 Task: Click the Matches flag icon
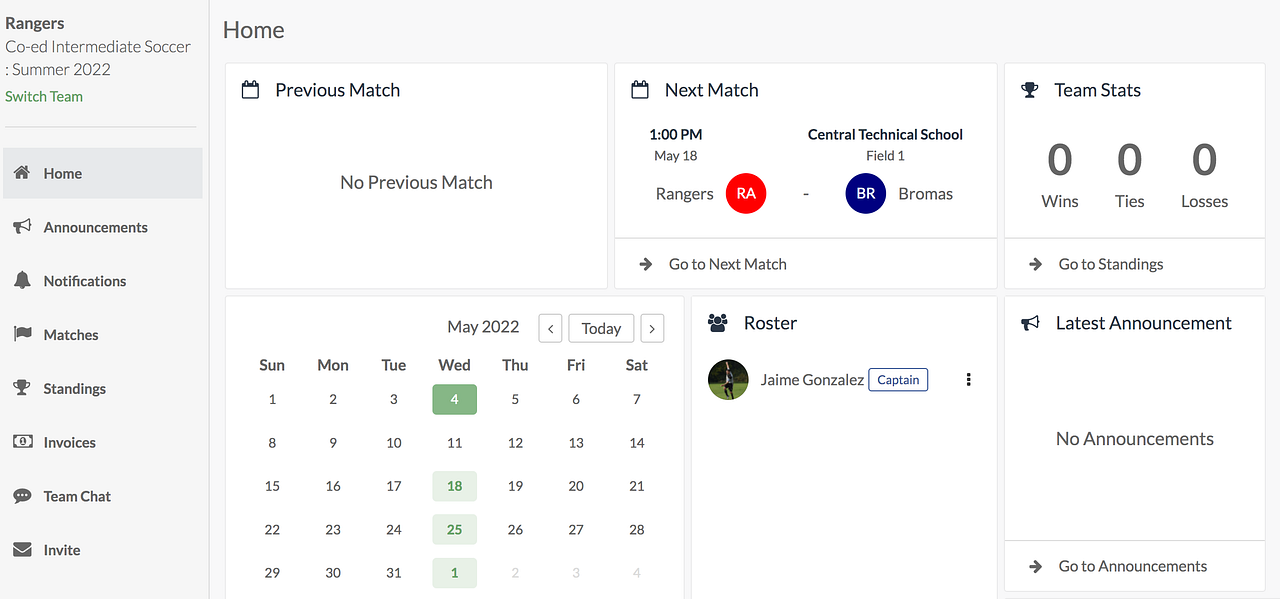[x=22, y=335]
